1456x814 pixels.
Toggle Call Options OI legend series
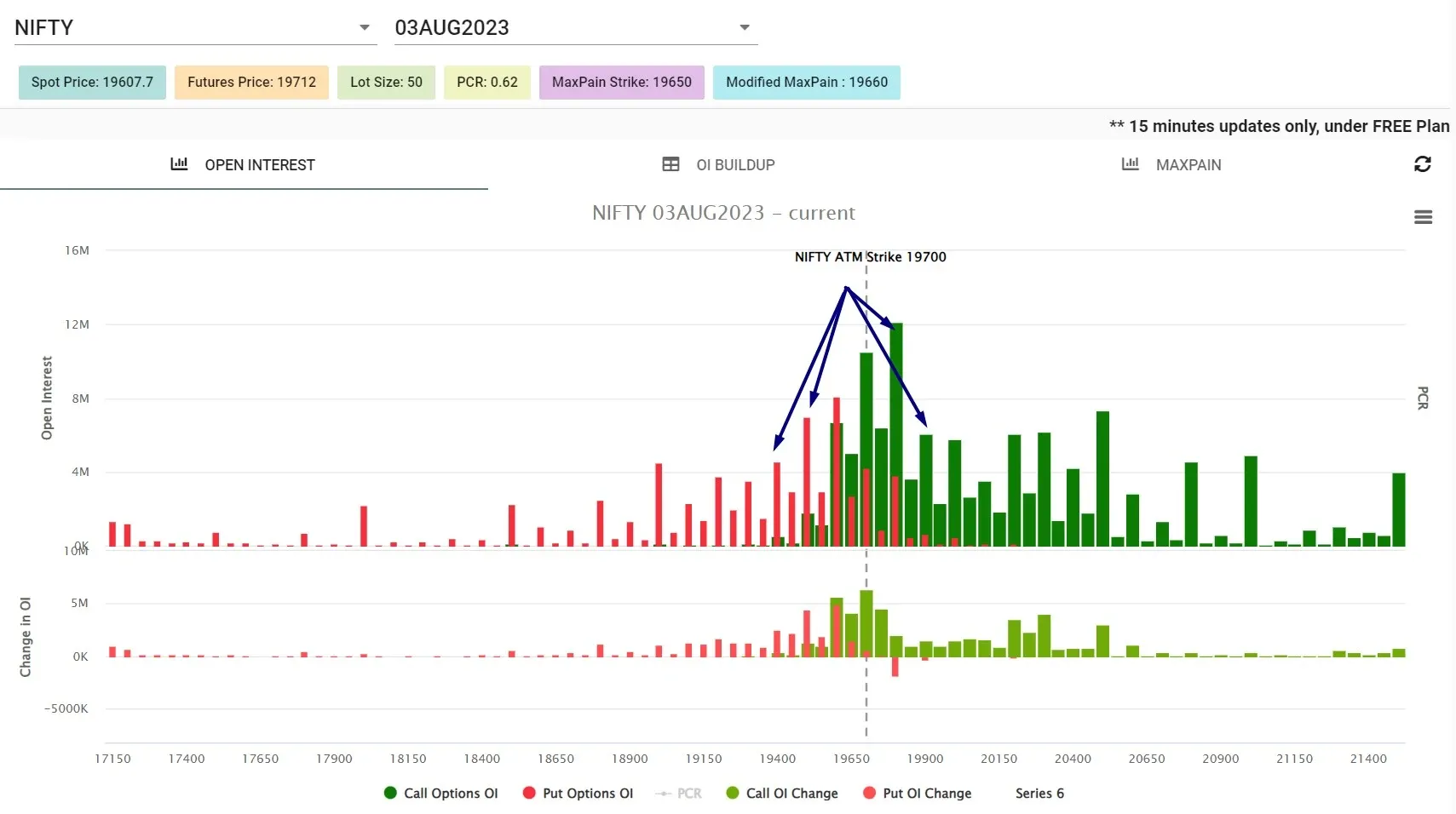[441, 794]
